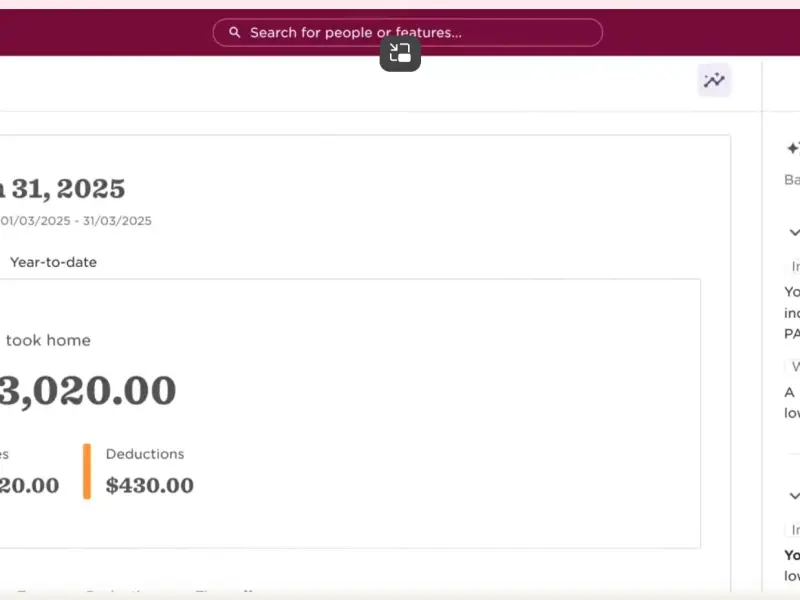Select the $430.00 deductions amount
Viewport: 800px width, 600px height.
[150, 486]
